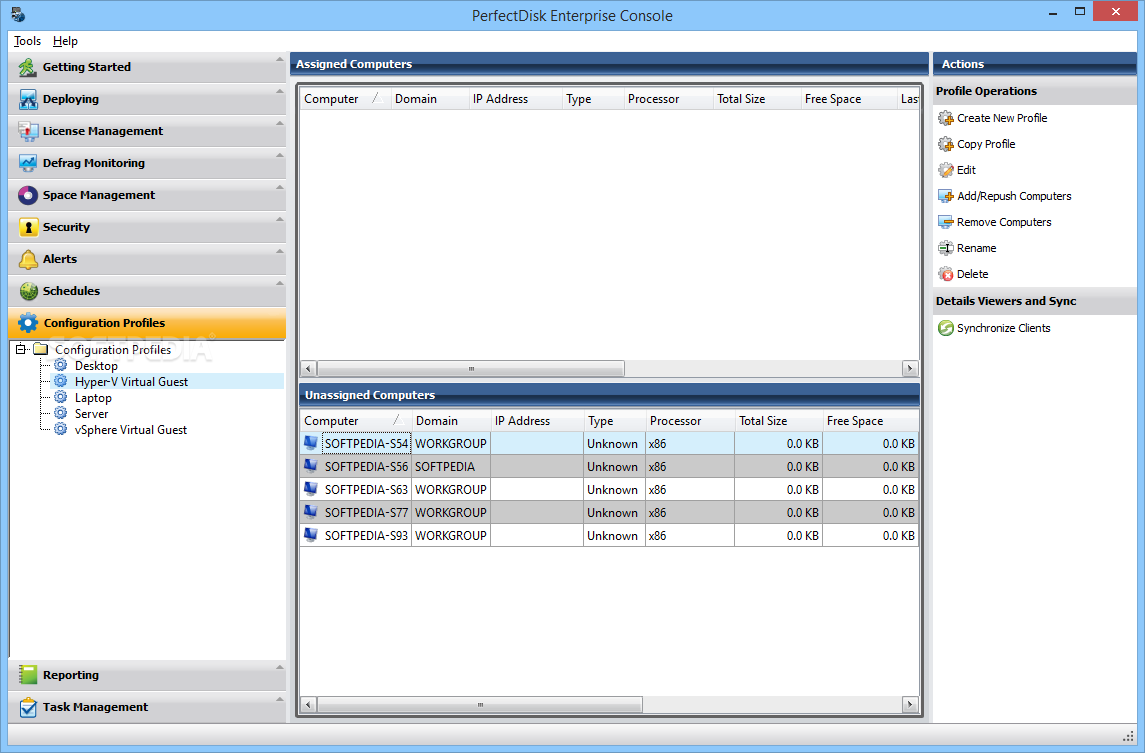Click the Create New Profile link
The width and height of the screenshot is (1145, 753).
pyautogui.click(x=1002, y=118)
